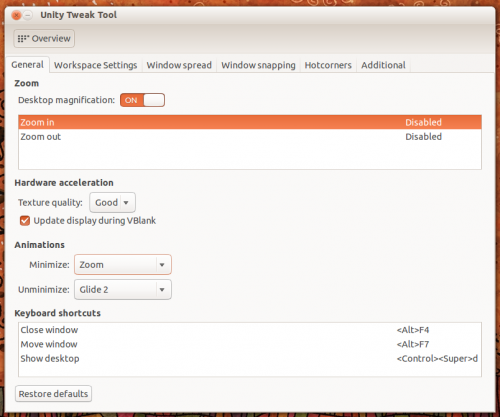Click the <Control><Super>d shortcut value
500x417 pixels.
point(437,359)
